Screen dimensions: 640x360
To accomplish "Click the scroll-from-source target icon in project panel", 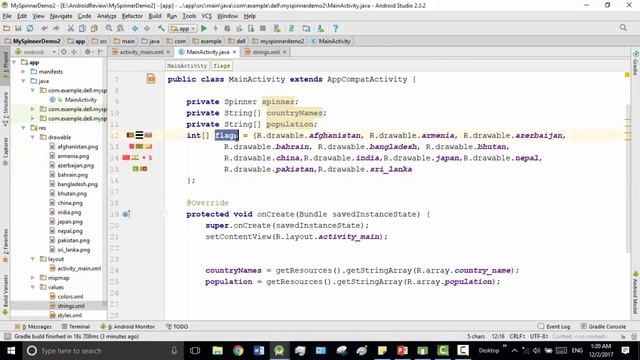I will [x=64, y=52].
